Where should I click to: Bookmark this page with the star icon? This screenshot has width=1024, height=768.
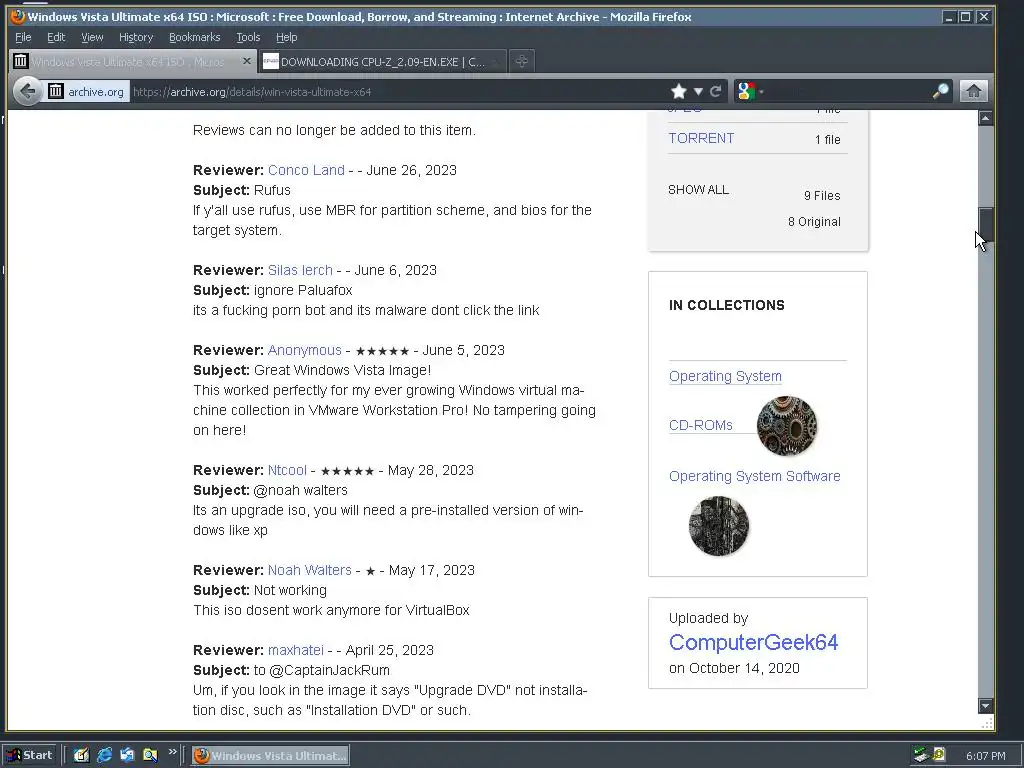679,91
